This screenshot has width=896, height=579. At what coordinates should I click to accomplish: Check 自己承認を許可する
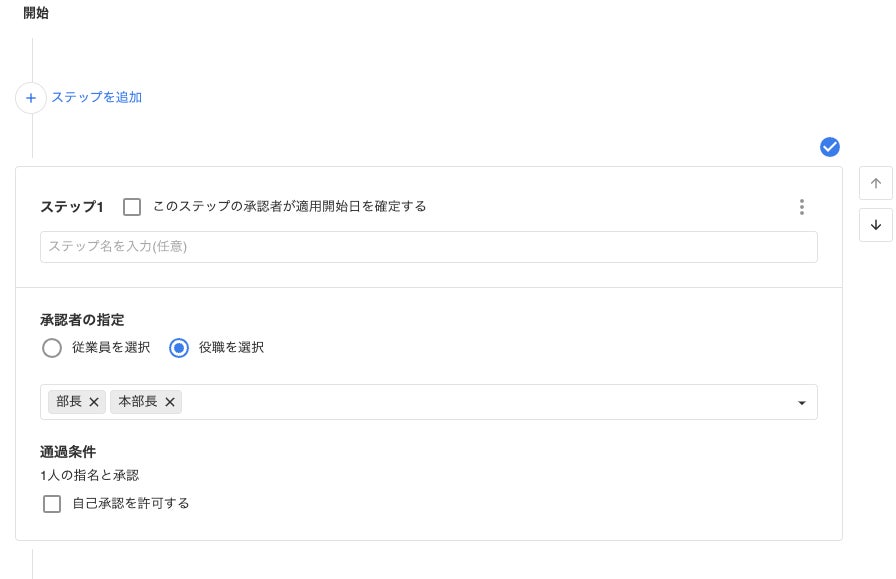click(x=52, y=504)
